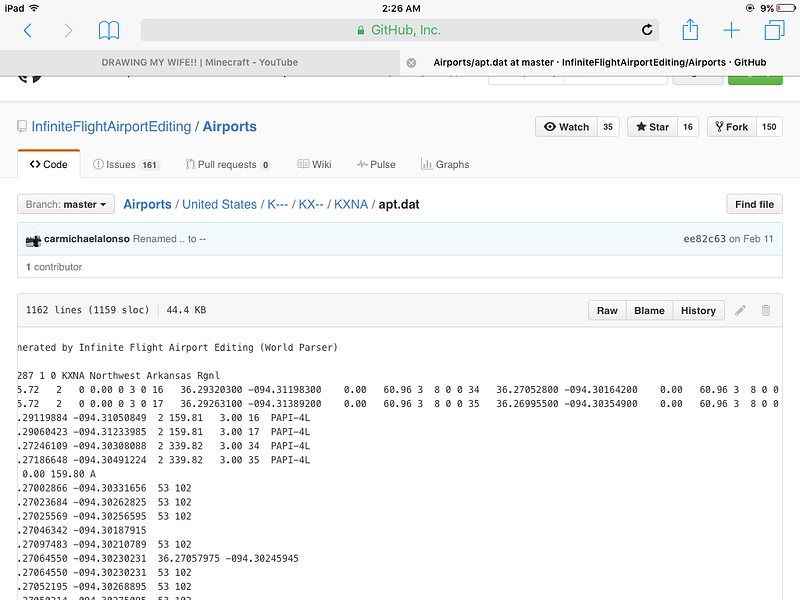Select the 44.4 KB file size
The image size is (800, 600).
[186, 310]
